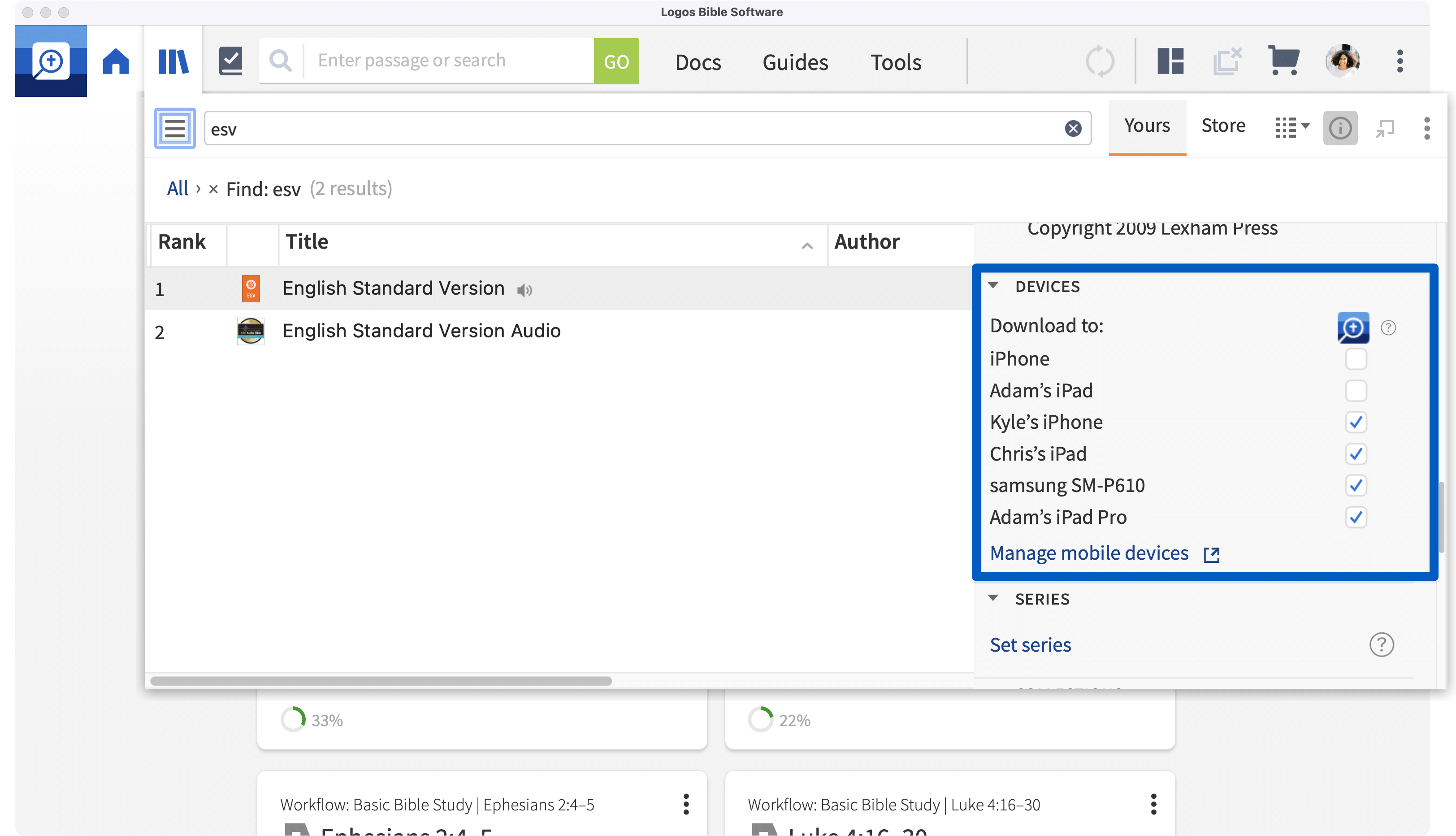Click the info panel vertical scrollbar
1456x836 pixels.
click(1442, 517)
